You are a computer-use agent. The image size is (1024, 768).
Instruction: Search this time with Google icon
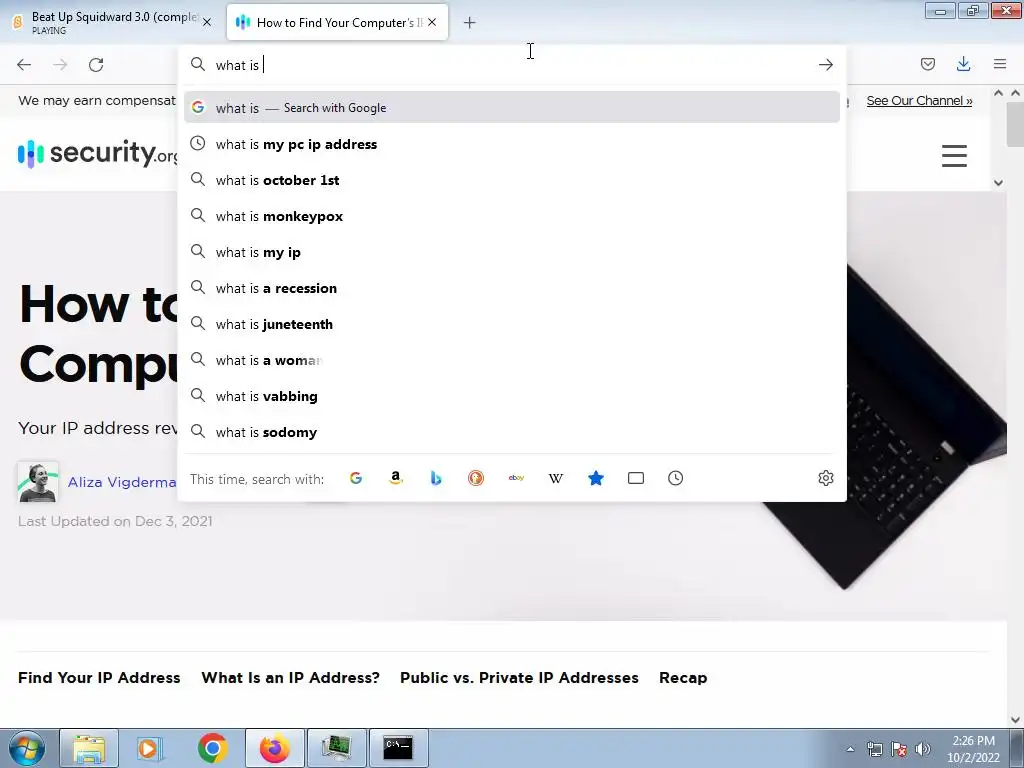pos(356,478)
